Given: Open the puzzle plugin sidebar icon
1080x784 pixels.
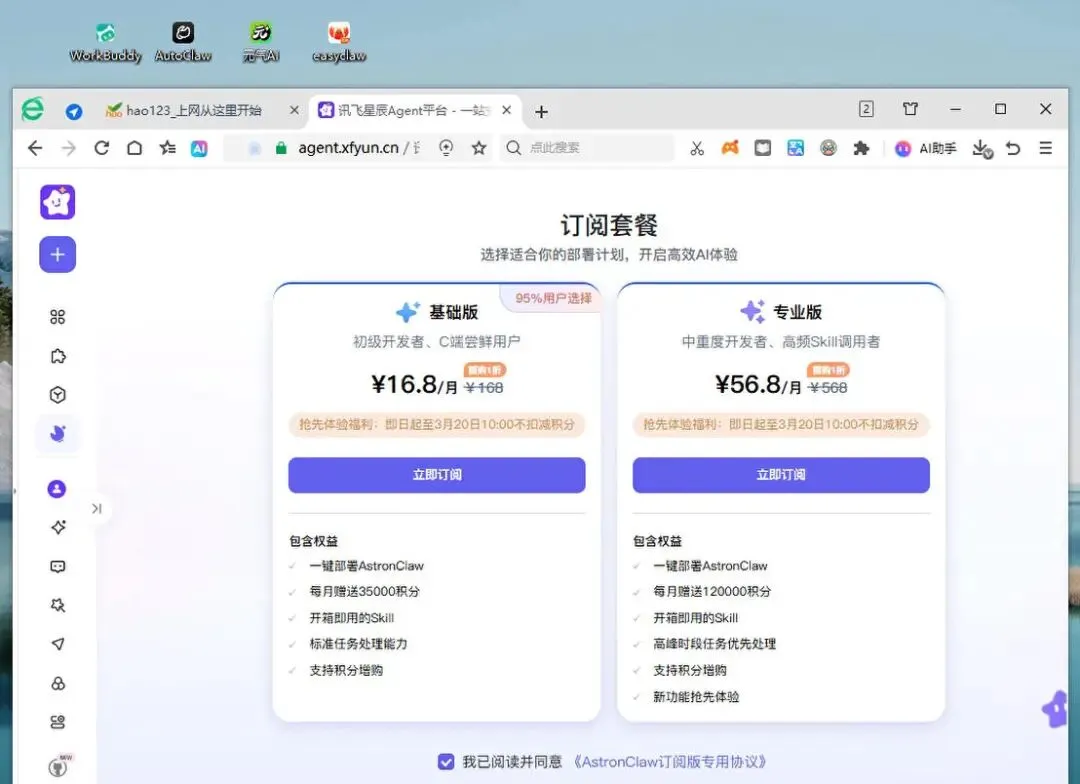Looking at the screenshot, I should 58,356.
